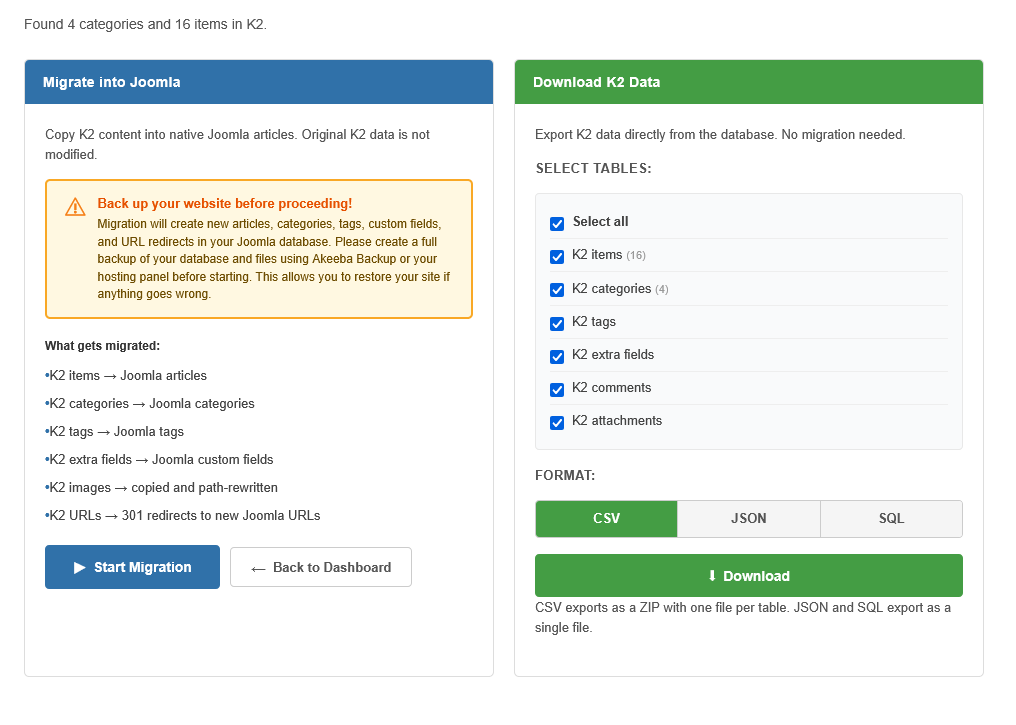The width and height of the screenshot is (1016, 725).
Task: Click the Migrate into Joomla panel header
Action: (x=258, y=82)
